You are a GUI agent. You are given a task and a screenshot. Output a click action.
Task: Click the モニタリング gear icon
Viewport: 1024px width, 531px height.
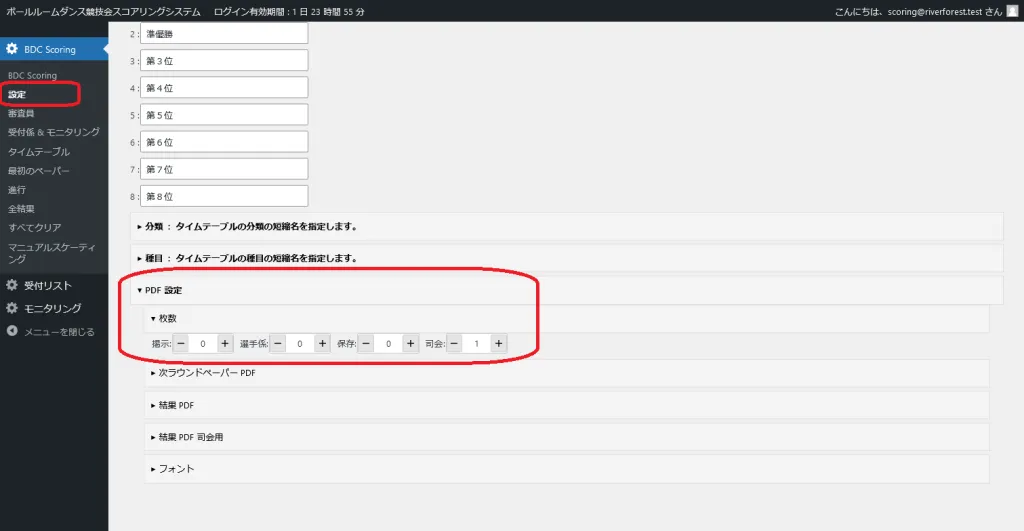coord(12,308)
